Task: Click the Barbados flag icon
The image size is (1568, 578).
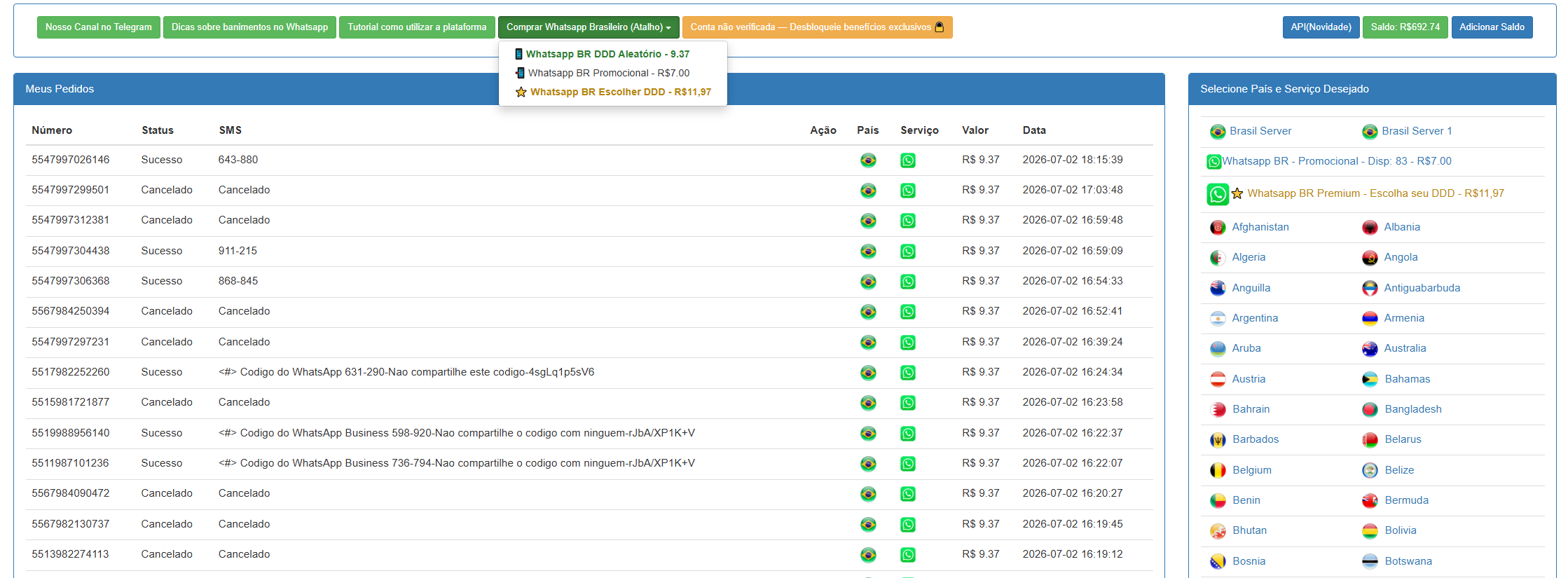Action: click(x=1218, y=440)
